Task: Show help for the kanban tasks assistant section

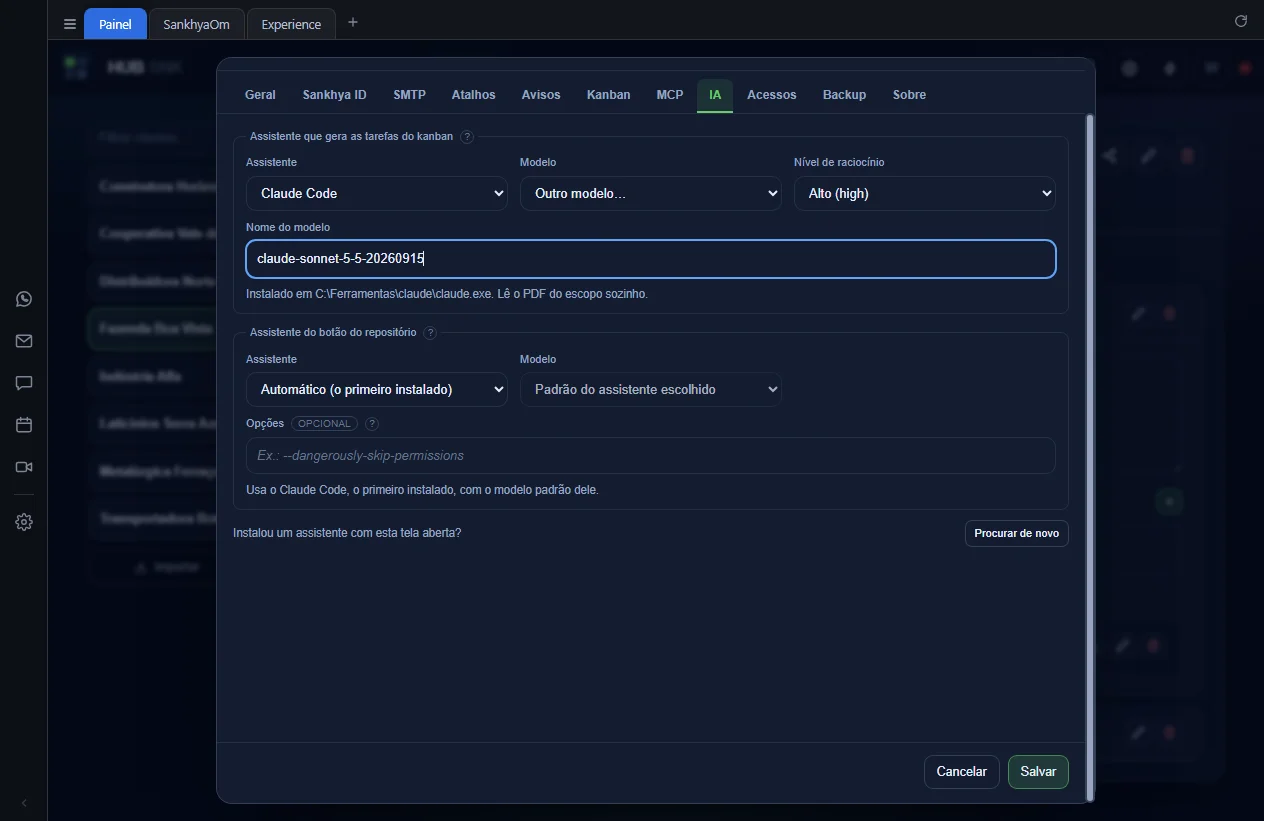Action: coord(467,137)
